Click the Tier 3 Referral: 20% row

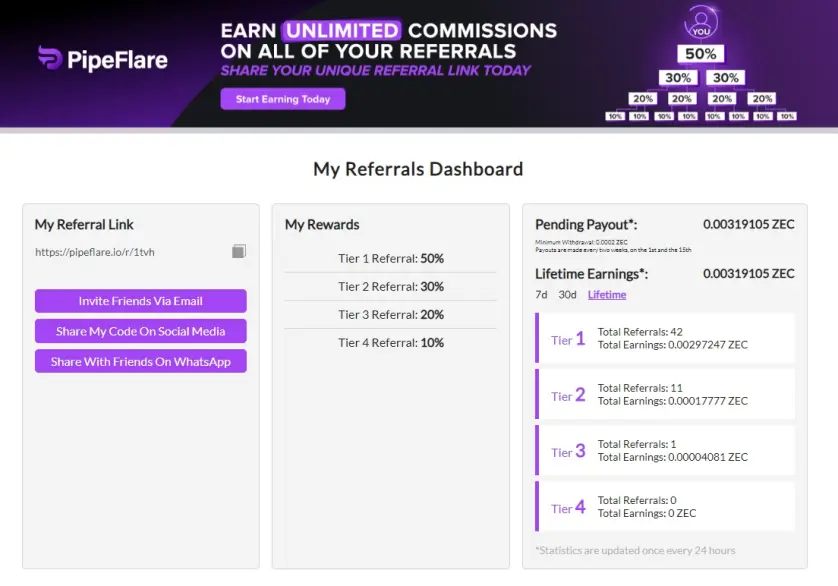pos(391,314)
